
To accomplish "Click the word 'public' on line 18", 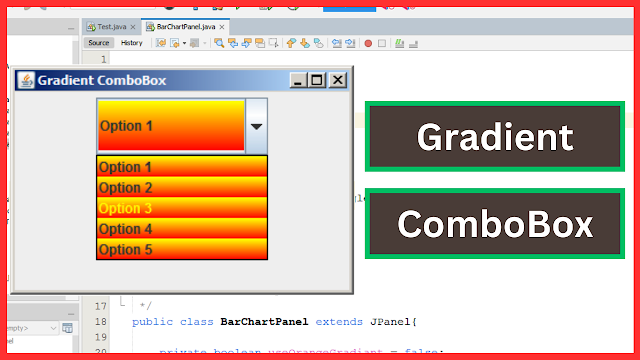I will pyautogui.click(x=152, y=322).
